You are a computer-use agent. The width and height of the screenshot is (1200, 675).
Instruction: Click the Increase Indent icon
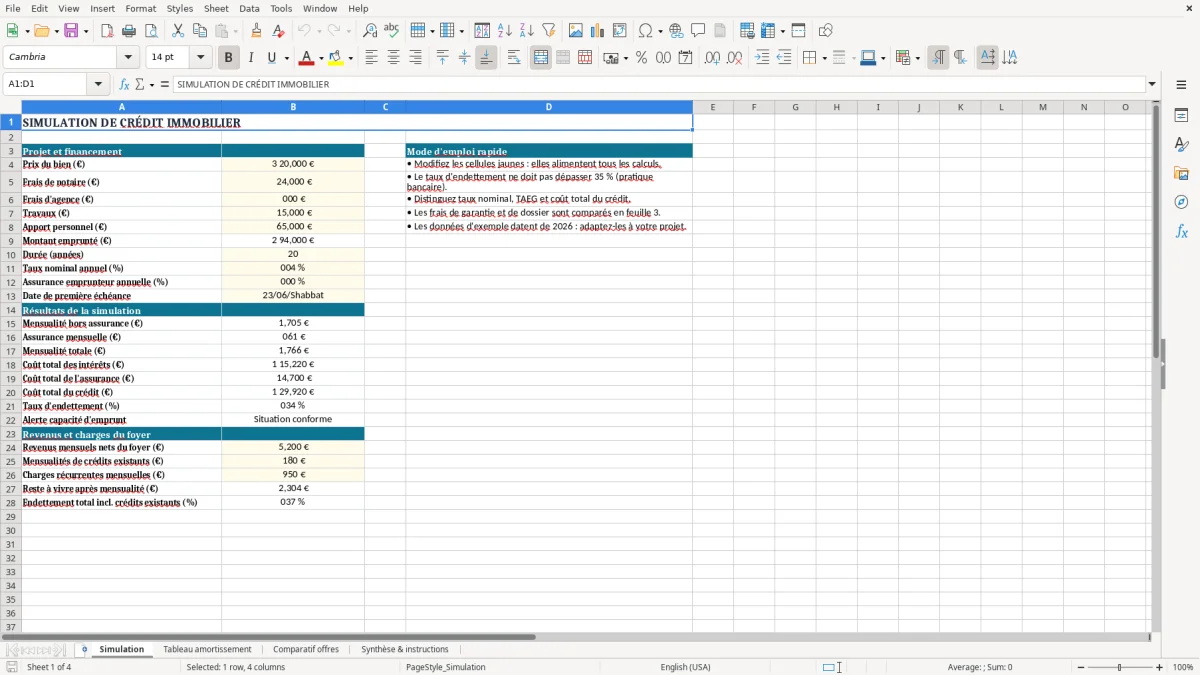click(762, 58)
